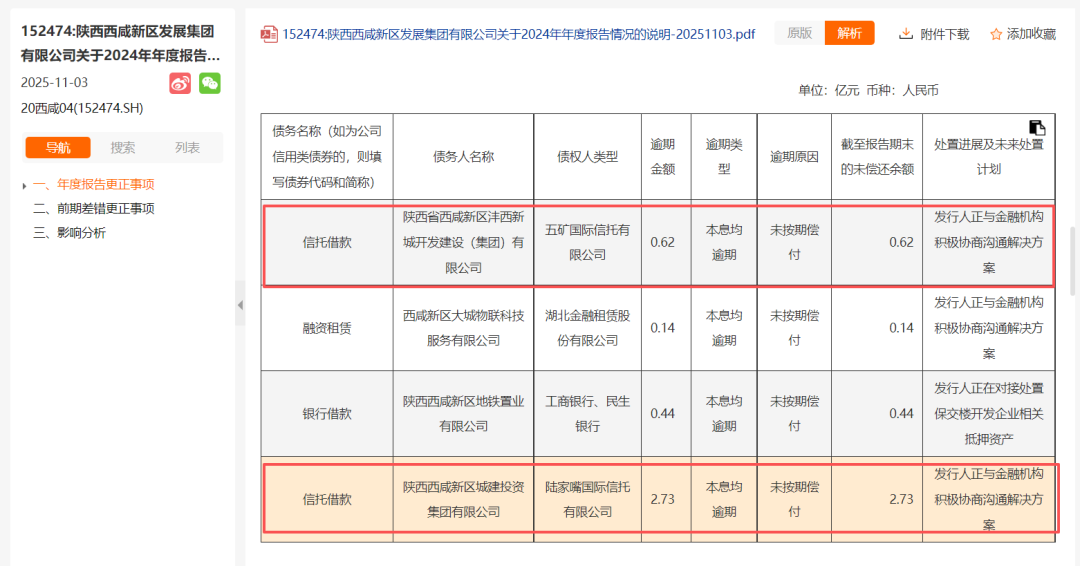
Task: Switch to the 搜索 tab
Action: click(123, 147)
